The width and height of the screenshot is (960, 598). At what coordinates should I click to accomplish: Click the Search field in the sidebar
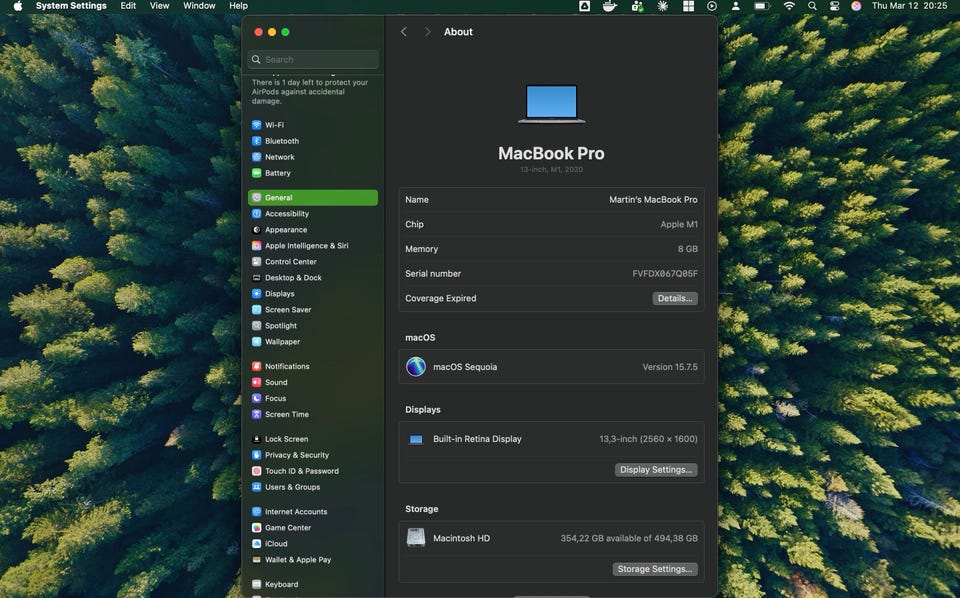pos(313,60)
